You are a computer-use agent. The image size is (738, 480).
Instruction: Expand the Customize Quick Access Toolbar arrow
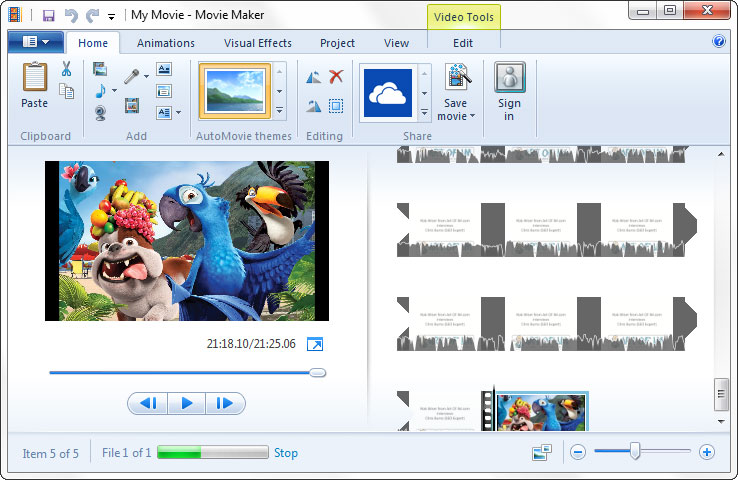(x=112, y=17)
